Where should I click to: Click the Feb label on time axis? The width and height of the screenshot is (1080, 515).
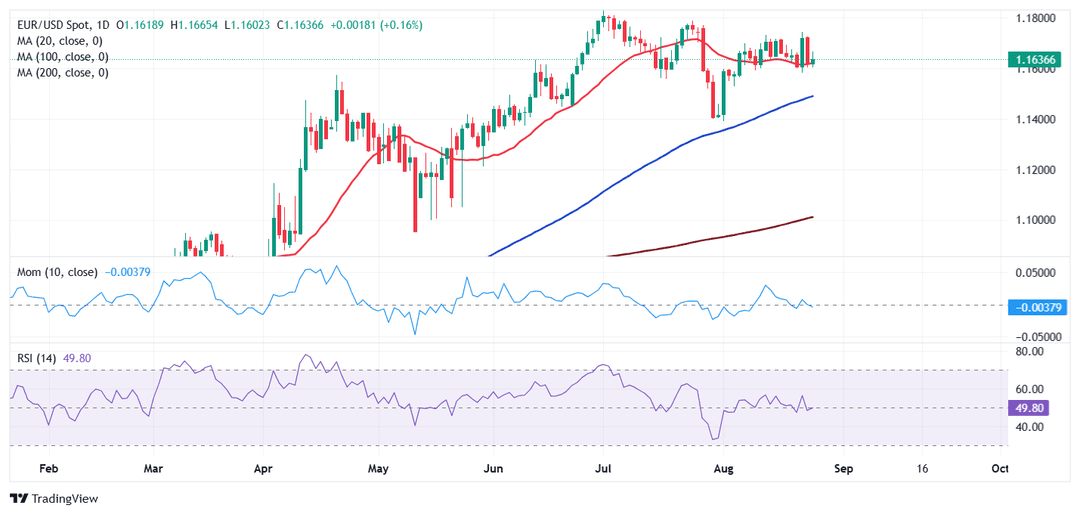49,467
